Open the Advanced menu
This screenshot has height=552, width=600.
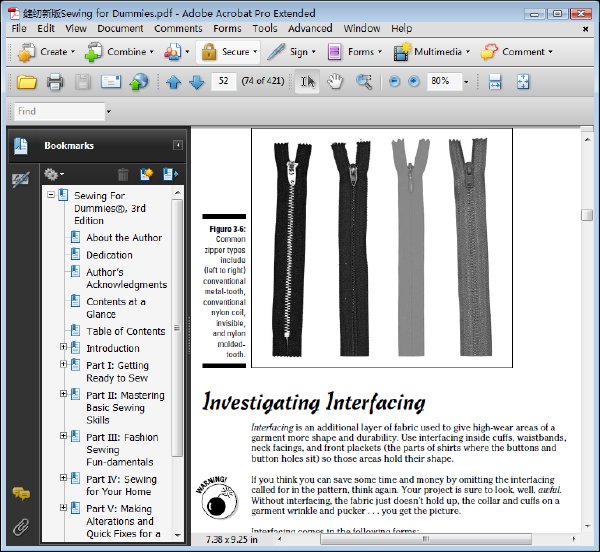[x=310, y=29]
